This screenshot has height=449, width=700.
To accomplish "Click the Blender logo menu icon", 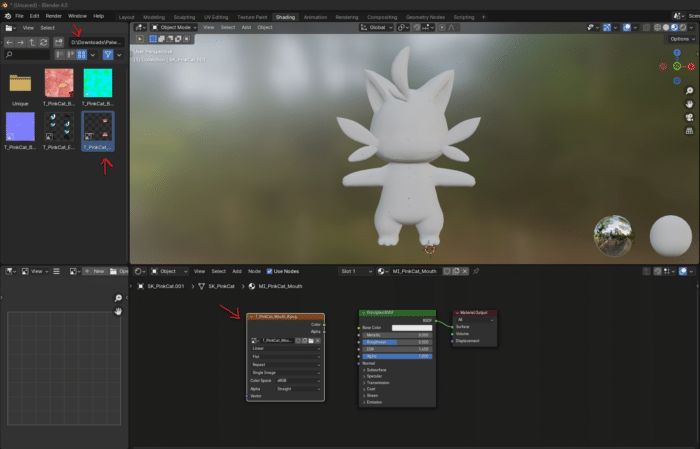I will (8, 16).
